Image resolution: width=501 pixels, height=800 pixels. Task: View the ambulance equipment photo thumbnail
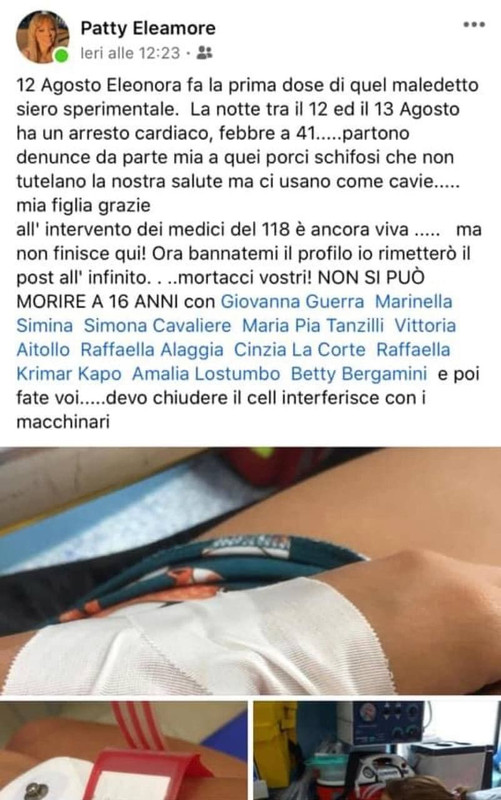point(377,751)
